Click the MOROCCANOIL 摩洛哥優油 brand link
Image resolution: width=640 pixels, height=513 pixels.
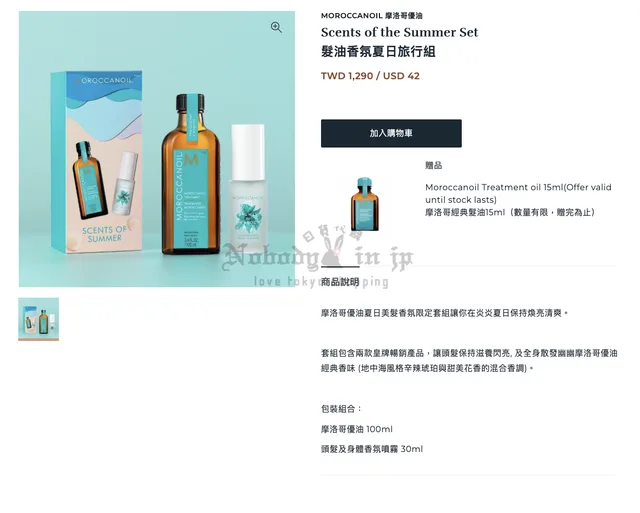point(371,16)
